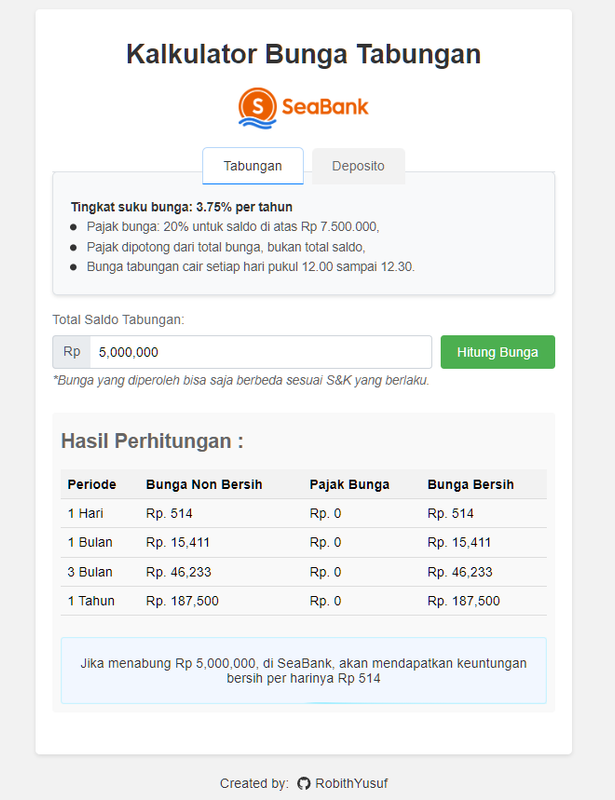The image size is (615, 800).
Task: Click the Tingkat suku bunga info text
Action: tap(166, 207)
